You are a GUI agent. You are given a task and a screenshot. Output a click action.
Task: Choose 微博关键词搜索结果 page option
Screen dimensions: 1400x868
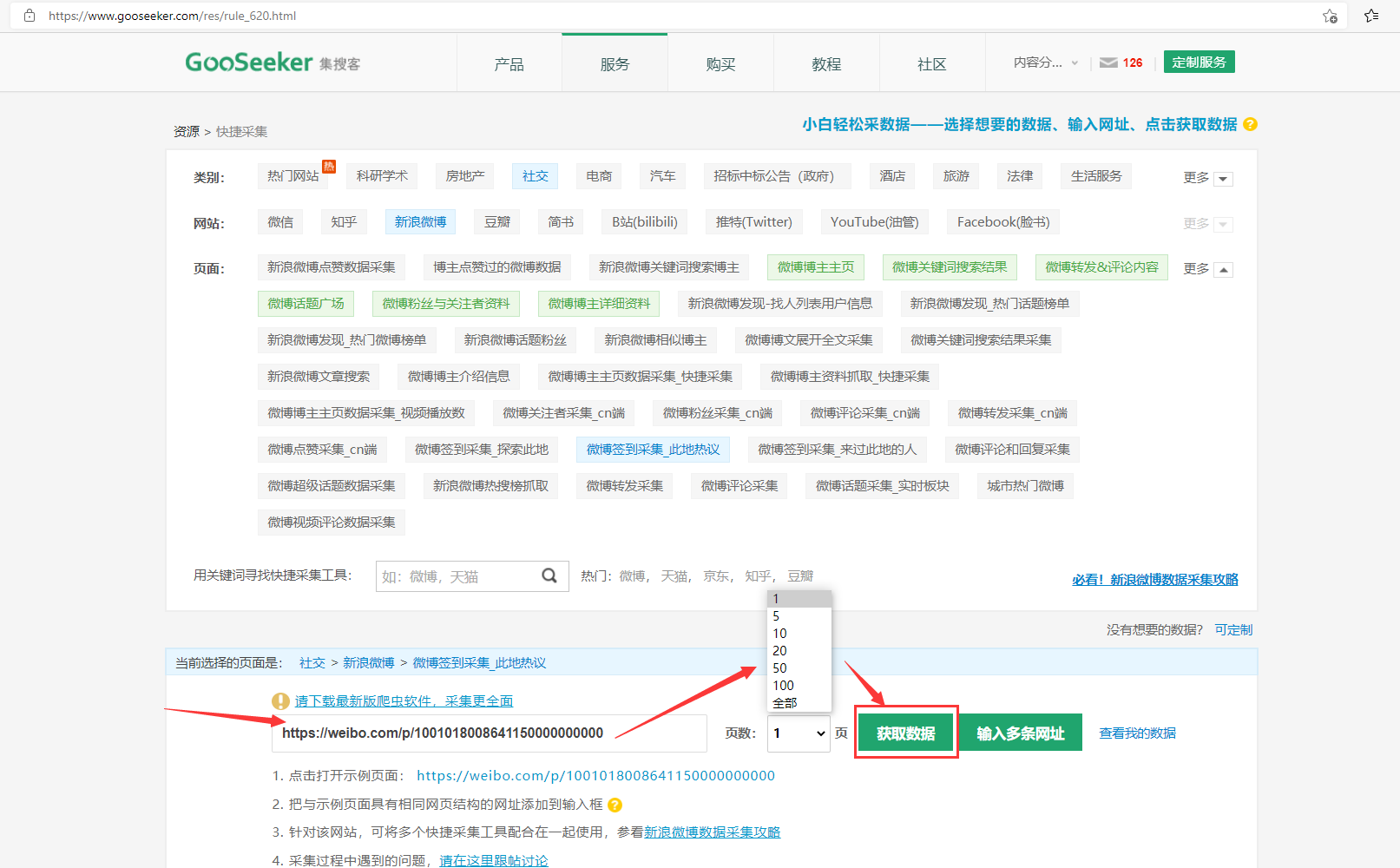coord(950,267)
